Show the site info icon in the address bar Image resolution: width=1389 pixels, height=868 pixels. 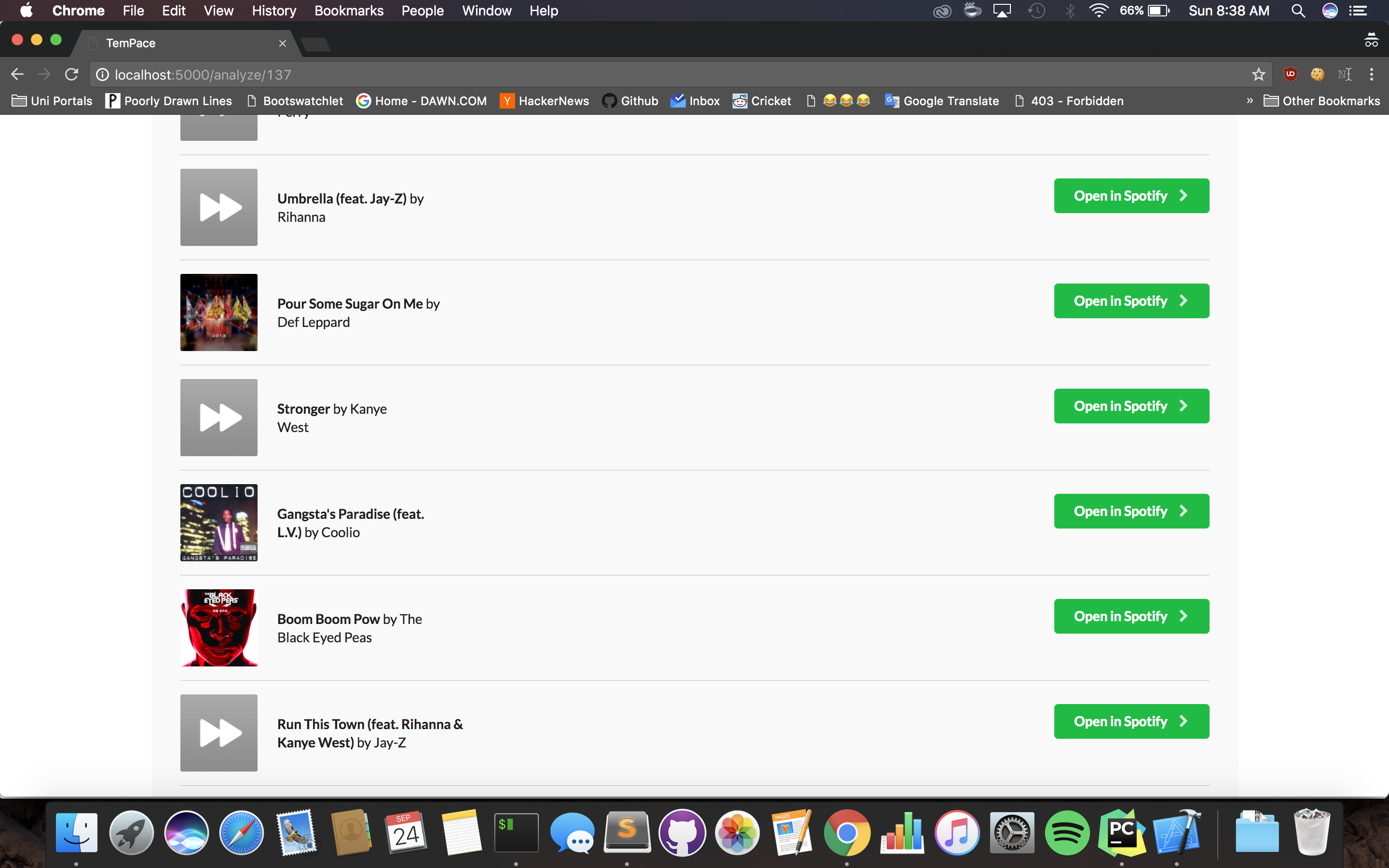[102, 75]
